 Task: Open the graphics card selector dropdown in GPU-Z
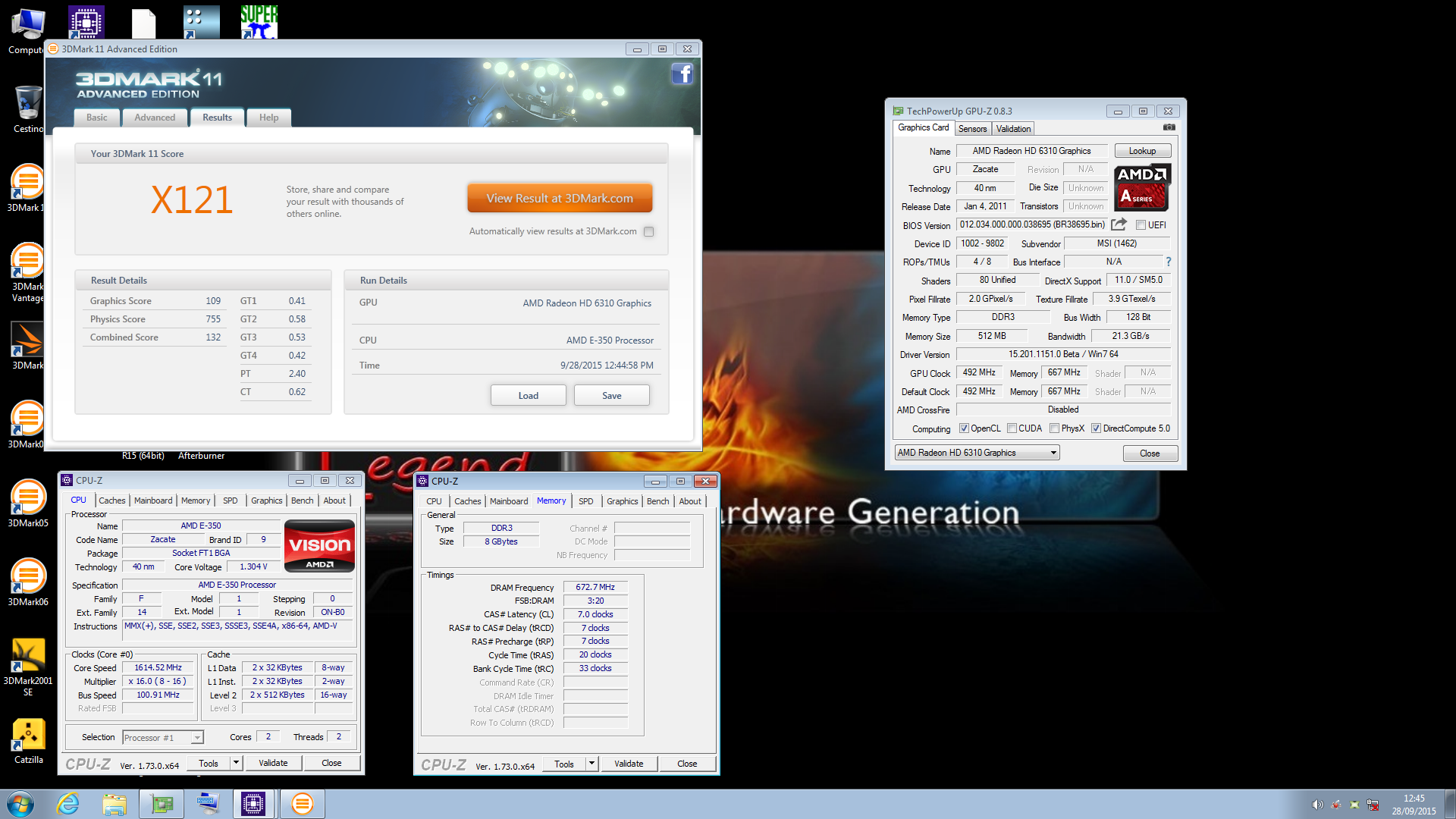click(977, 453)
